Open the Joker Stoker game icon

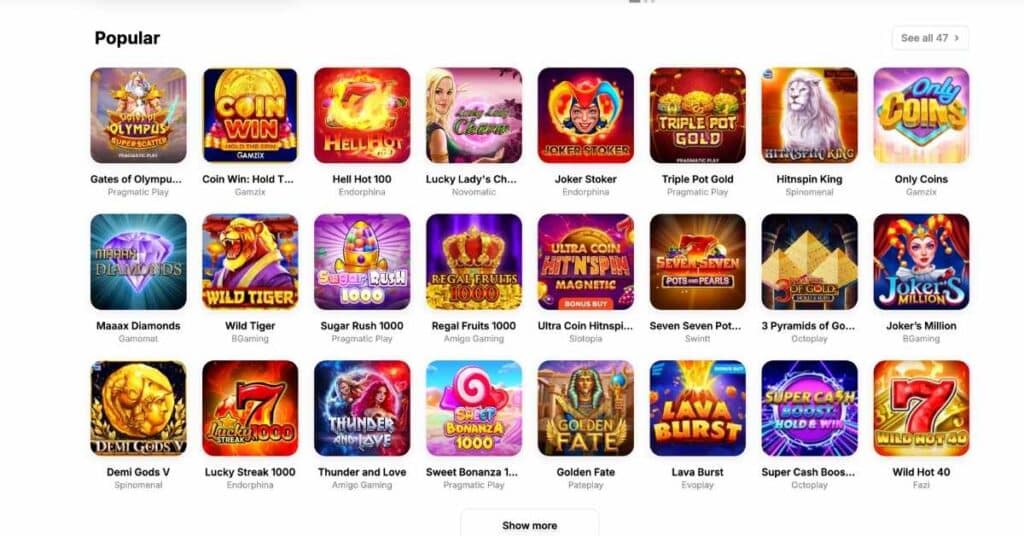pos(586,116)
